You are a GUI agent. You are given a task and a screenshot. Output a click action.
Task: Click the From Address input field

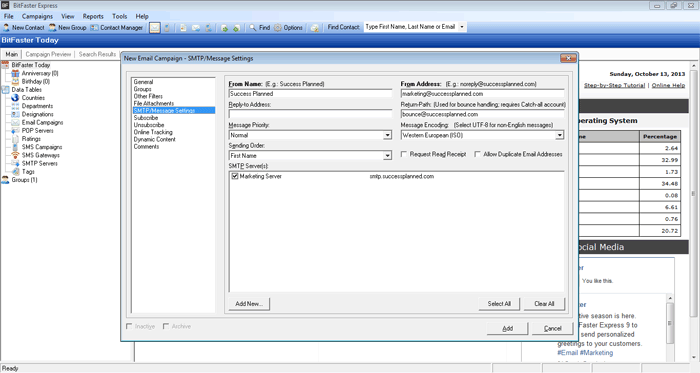(482, 94)
